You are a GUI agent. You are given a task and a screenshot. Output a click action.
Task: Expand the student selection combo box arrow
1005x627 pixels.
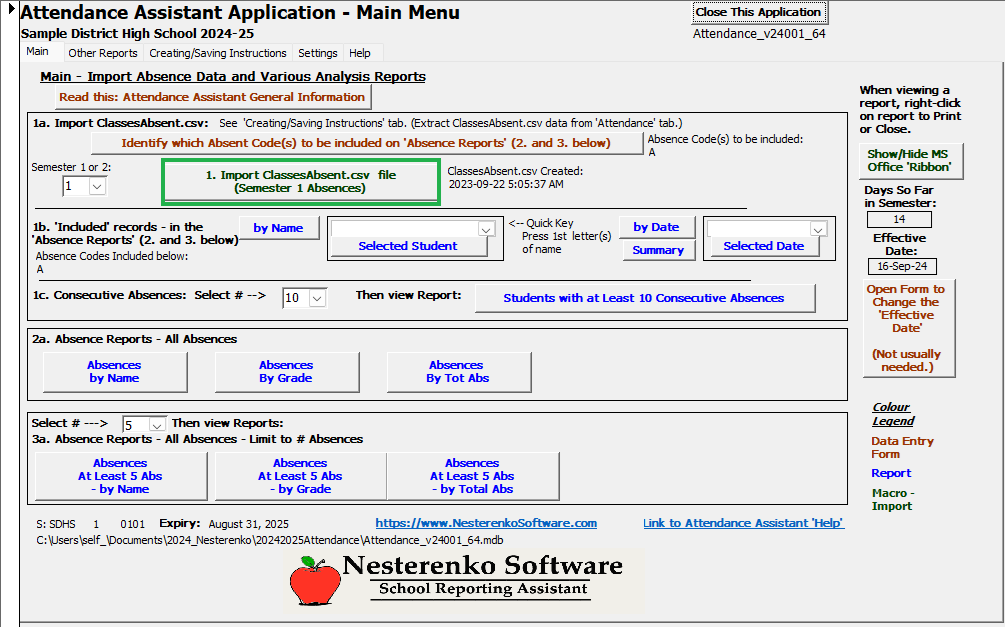click(486, 230)
